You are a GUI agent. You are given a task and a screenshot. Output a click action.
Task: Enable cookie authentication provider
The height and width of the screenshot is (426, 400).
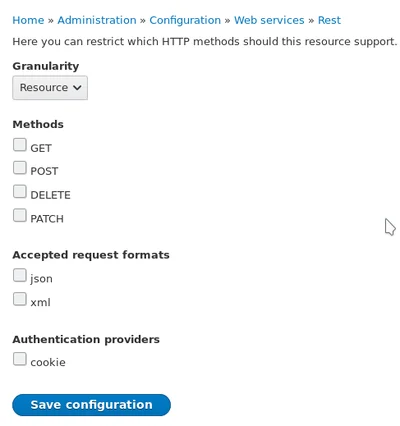click(x=20, y=359)
